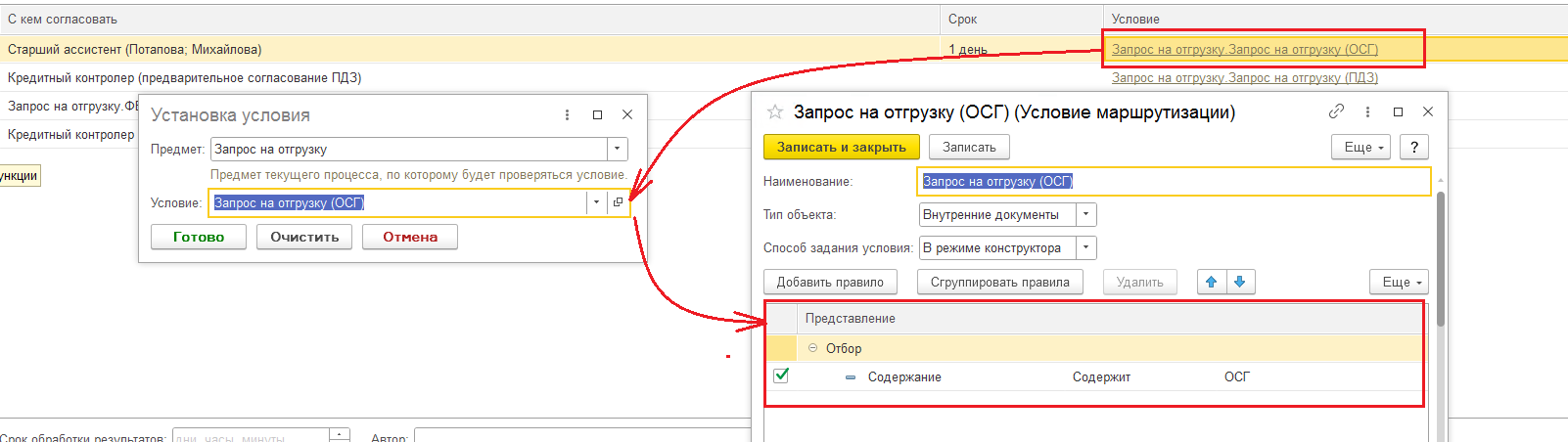This screenshot has width=1568, height=442.
Task: Open Запрос на отгрузку (ПДЗ) condition link
Action: click(x=1244, y=77)
